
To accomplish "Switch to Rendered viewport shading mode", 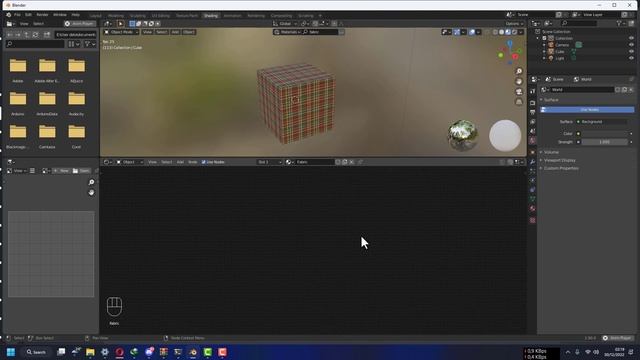I will point(514,32).
